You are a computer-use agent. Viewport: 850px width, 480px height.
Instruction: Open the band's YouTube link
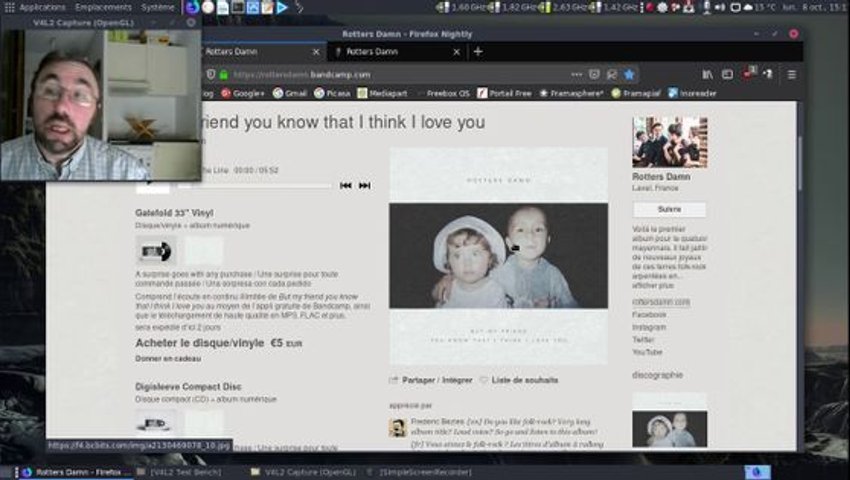(647, 352)
